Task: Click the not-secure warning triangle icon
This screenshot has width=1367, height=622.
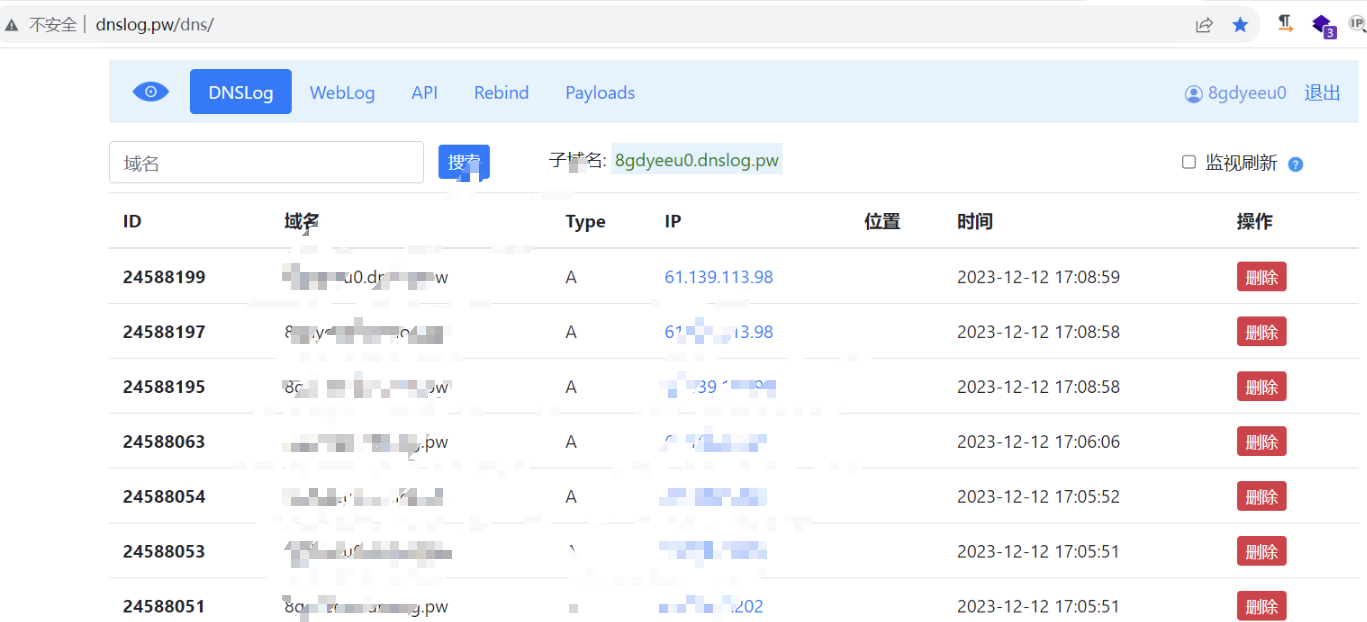Action: 12,25
